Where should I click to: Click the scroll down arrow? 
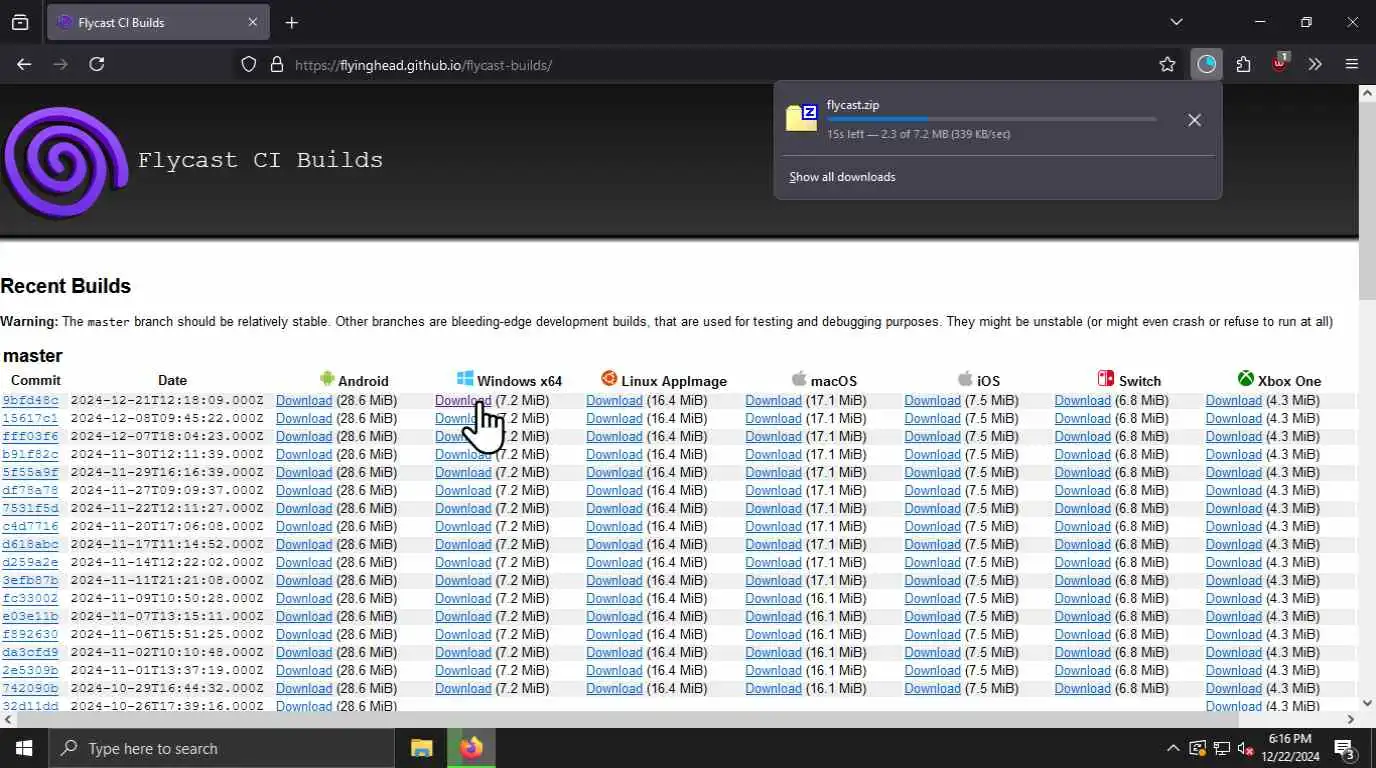pos(1367,703)
